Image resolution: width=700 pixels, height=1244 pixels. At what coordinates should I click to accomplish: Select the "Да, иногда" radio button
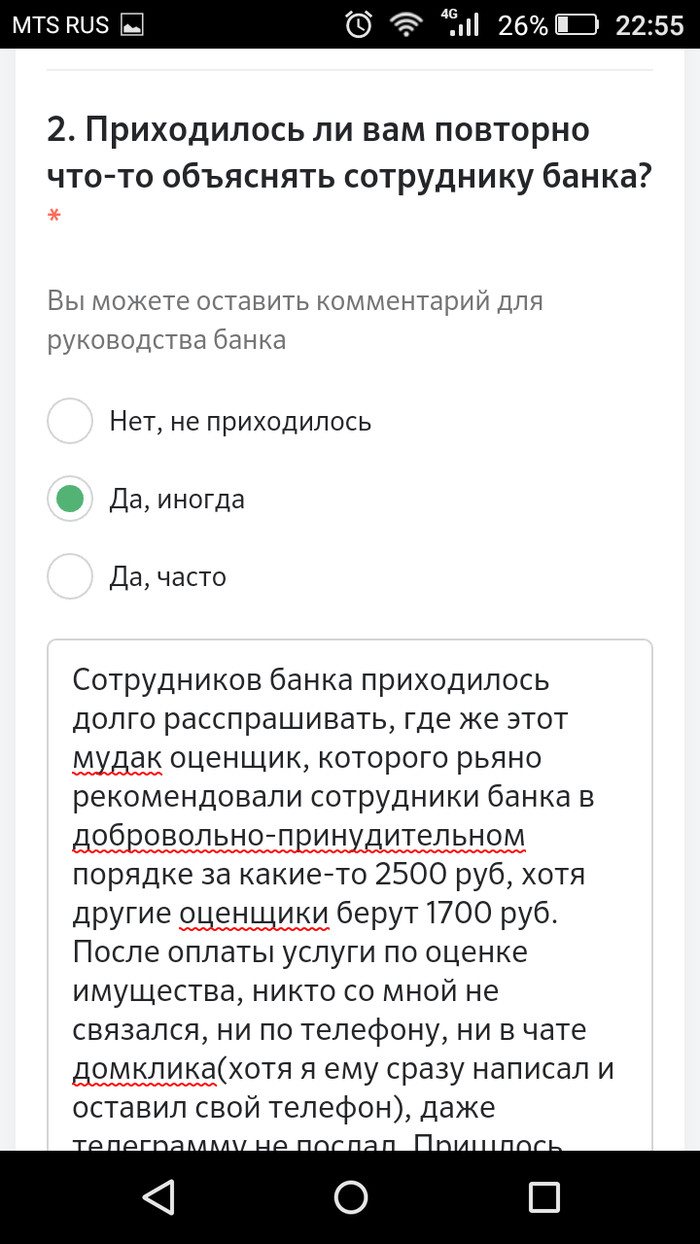(x=70, y=499)
